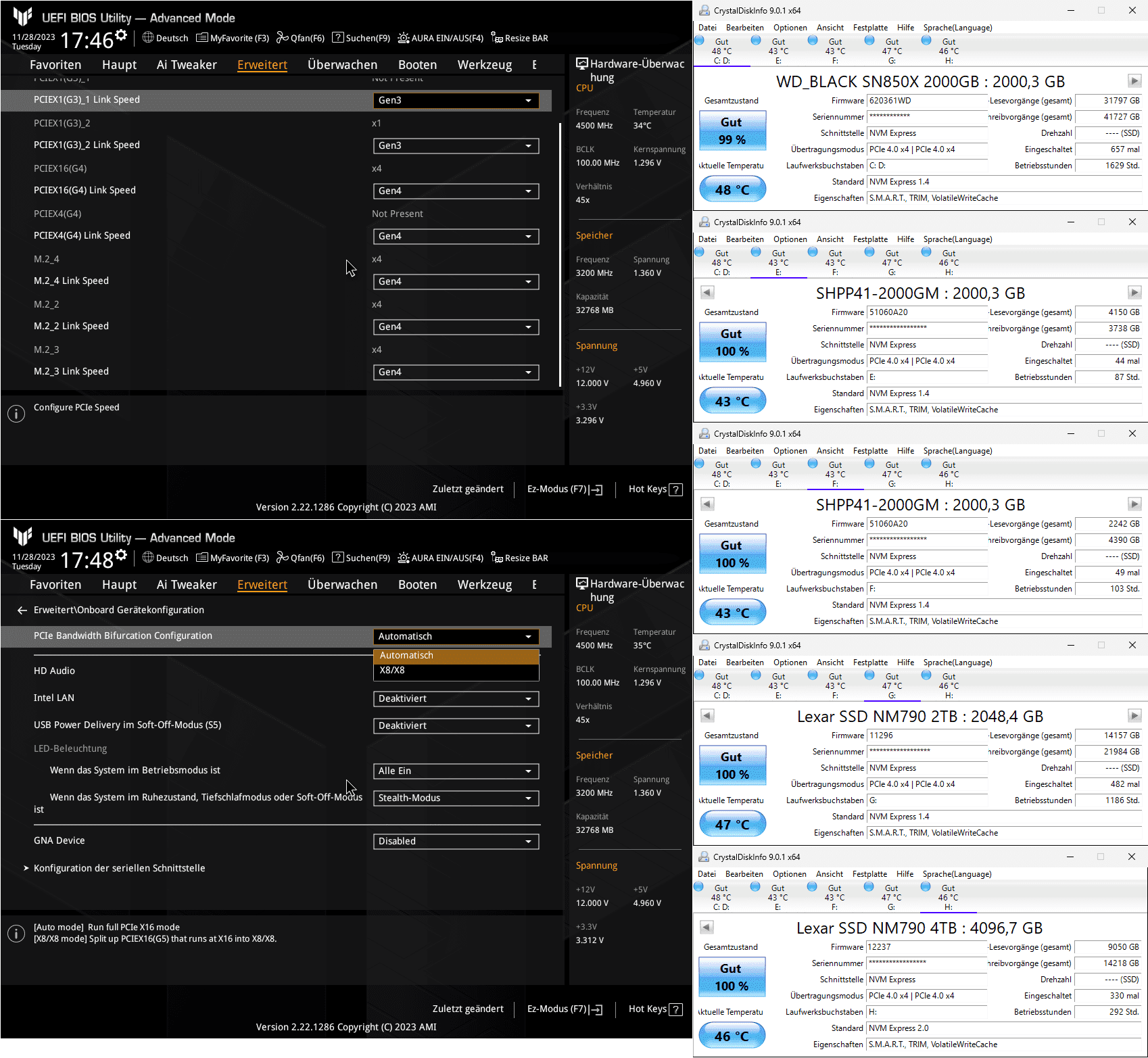Image resolution: width=1148 pixels, height=1058 pixels.
Task: Open Suchen(F9) search in the 17:48 BIOS
Action: pos(361,558)
